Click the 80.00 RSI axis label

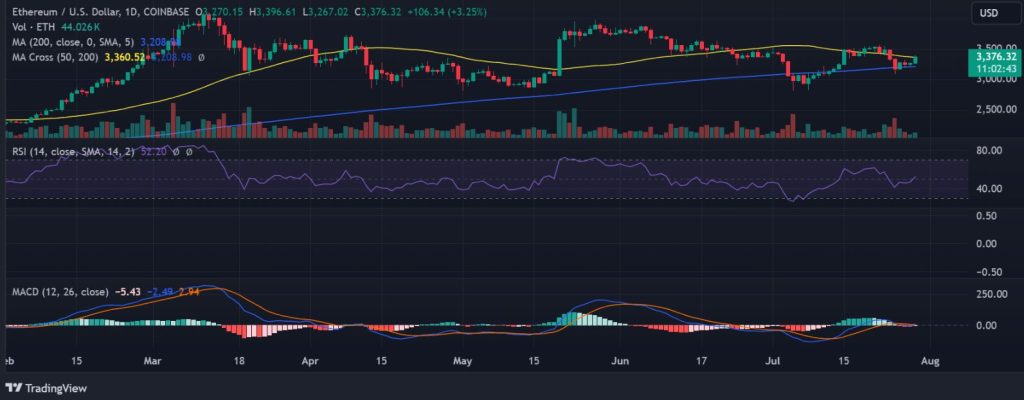(x=987, y=150)
